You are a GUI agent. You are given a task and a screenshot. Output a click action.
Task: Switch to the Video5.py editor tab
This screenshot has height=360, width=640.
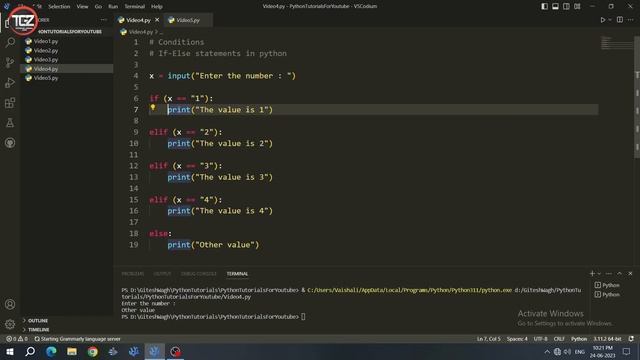point(188,20)
